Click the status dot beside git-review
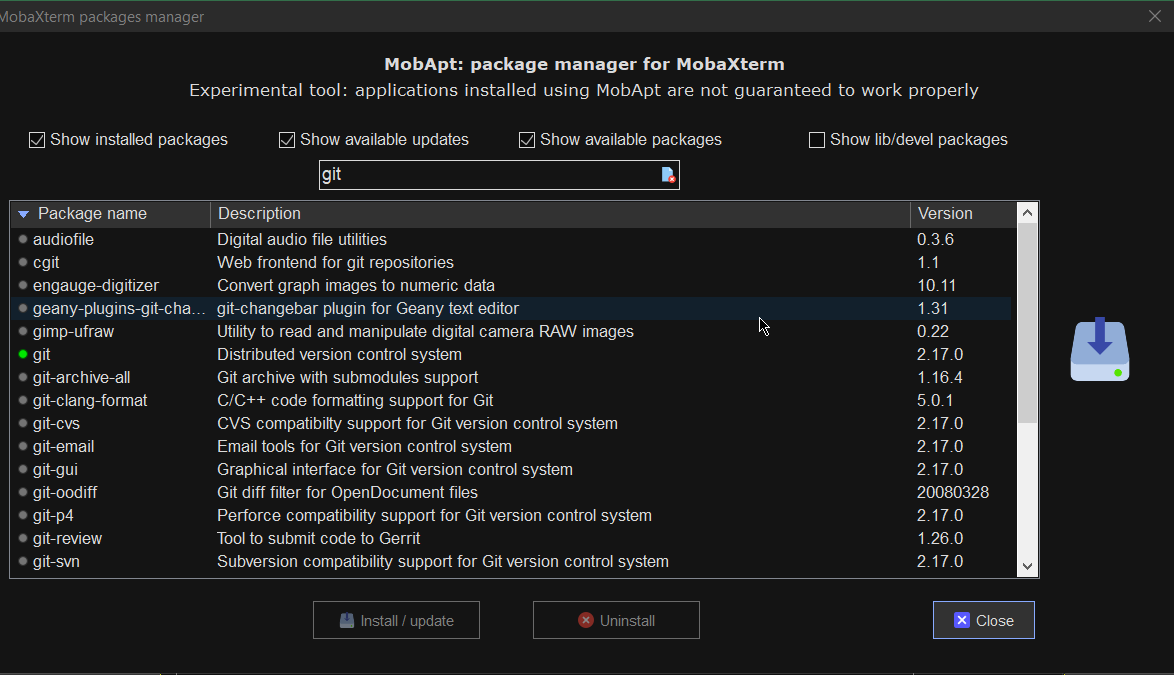The height and width of the screenshot is (675, 1174). (23, 539)
